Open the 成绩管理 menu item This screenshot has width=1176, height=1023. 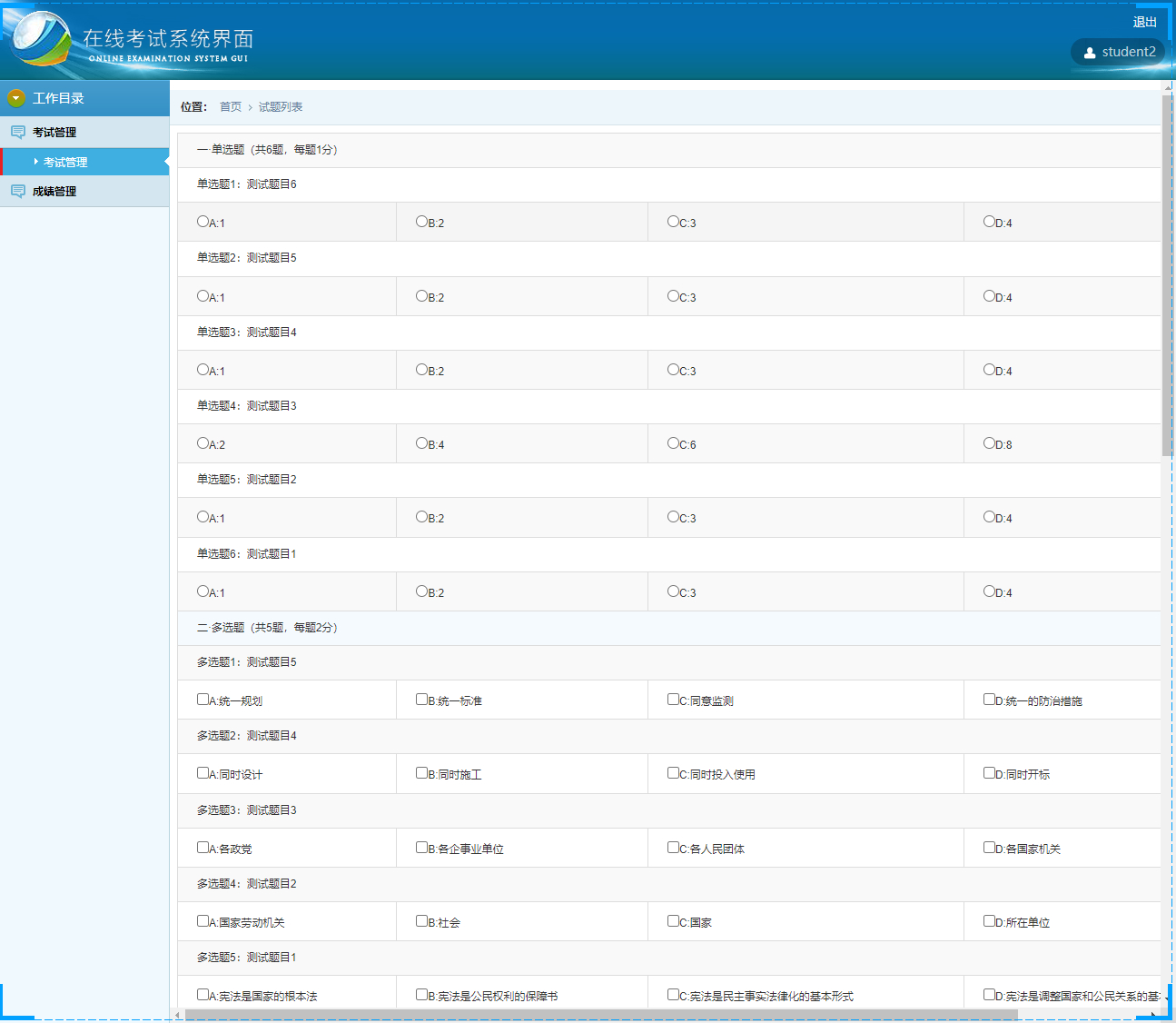pyautogui.click(x=54, y=191)
